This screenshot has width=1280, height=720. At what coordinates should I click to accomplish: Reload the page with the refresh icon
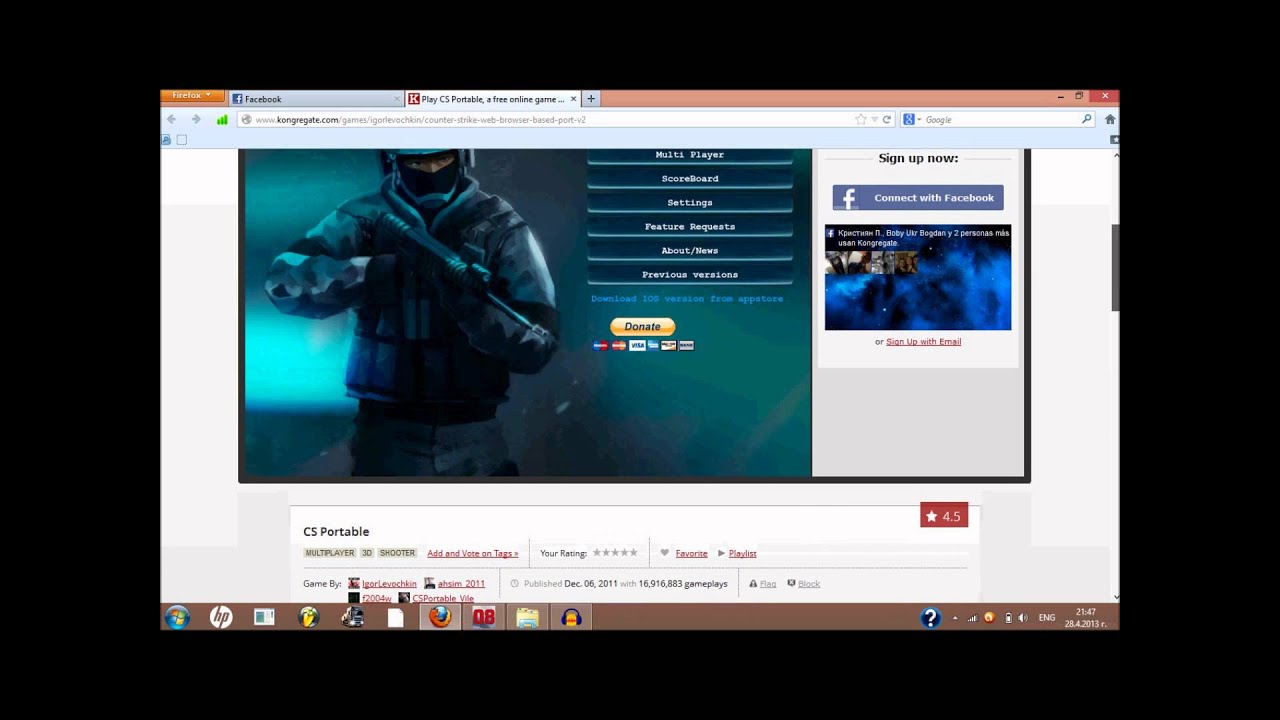[886, 119]
